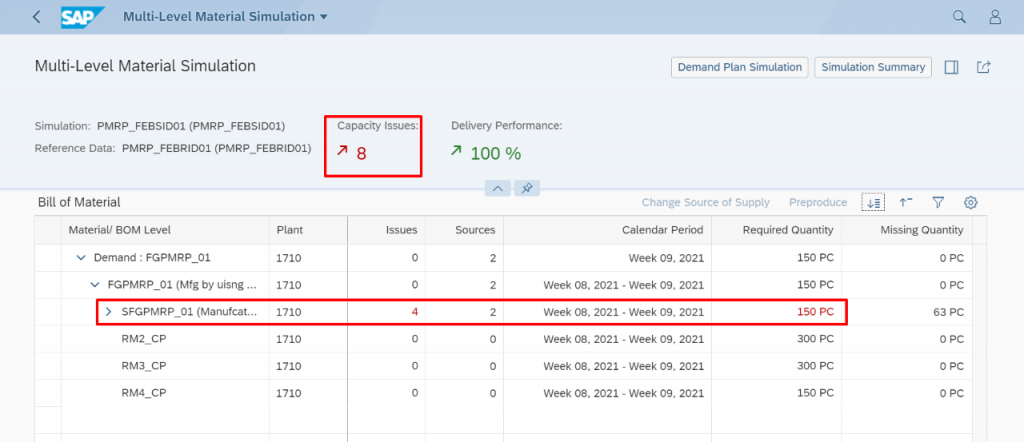The width and height of the screenshot is (1024, 442).
Task: Click the 300 PC cell in RM2_CP row
Action: [815, 339]
